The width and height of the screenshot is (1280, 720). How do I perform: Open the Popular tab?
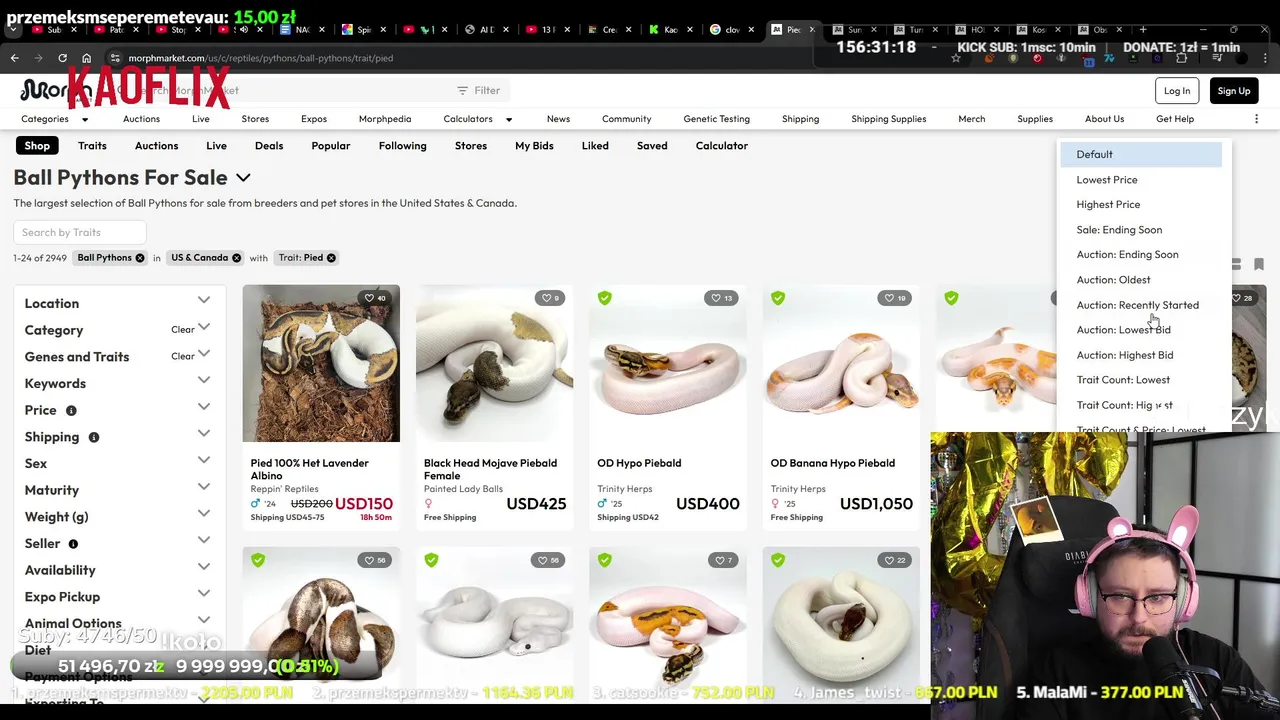[x=331, y=146]
